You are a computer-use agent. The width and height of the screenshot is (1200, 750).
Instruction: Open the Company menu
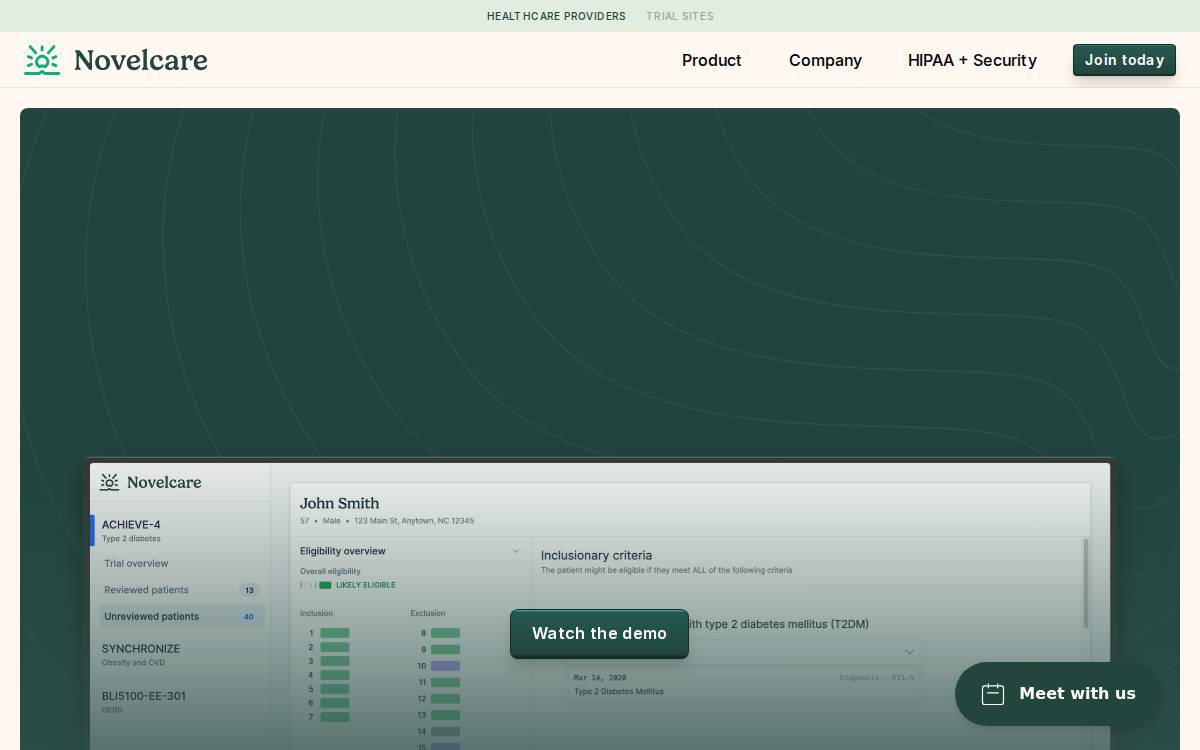pyautogui.click(x=825, y=60)
